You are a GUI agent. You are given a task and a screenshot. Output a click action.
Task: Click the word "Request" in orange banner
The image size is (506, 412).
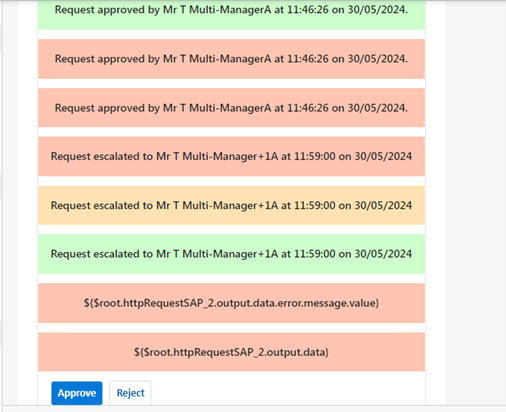pos(70,205)
